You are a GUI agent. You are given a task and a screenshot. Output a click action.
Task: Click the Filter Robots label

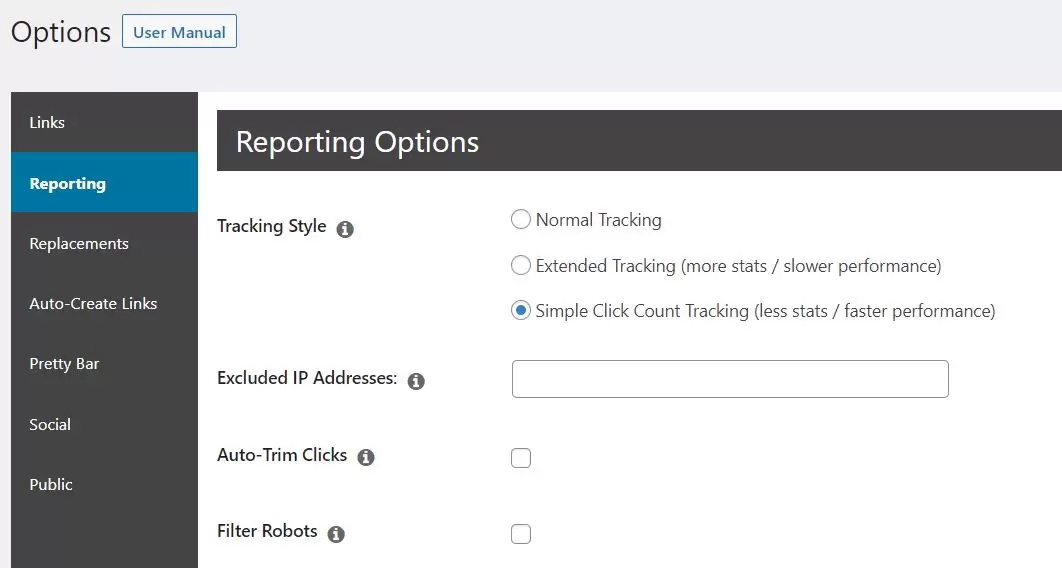tap(267, 531)
